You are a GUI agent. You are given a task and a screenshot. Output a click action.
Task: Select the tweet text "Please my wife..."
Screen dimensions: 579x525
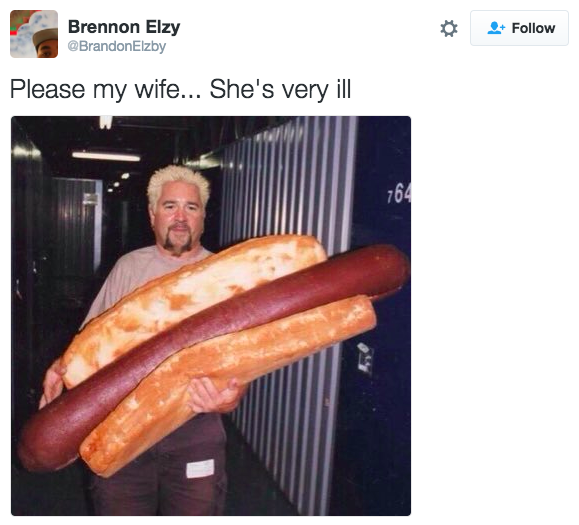pyautogui.click(x=106, y=89)
